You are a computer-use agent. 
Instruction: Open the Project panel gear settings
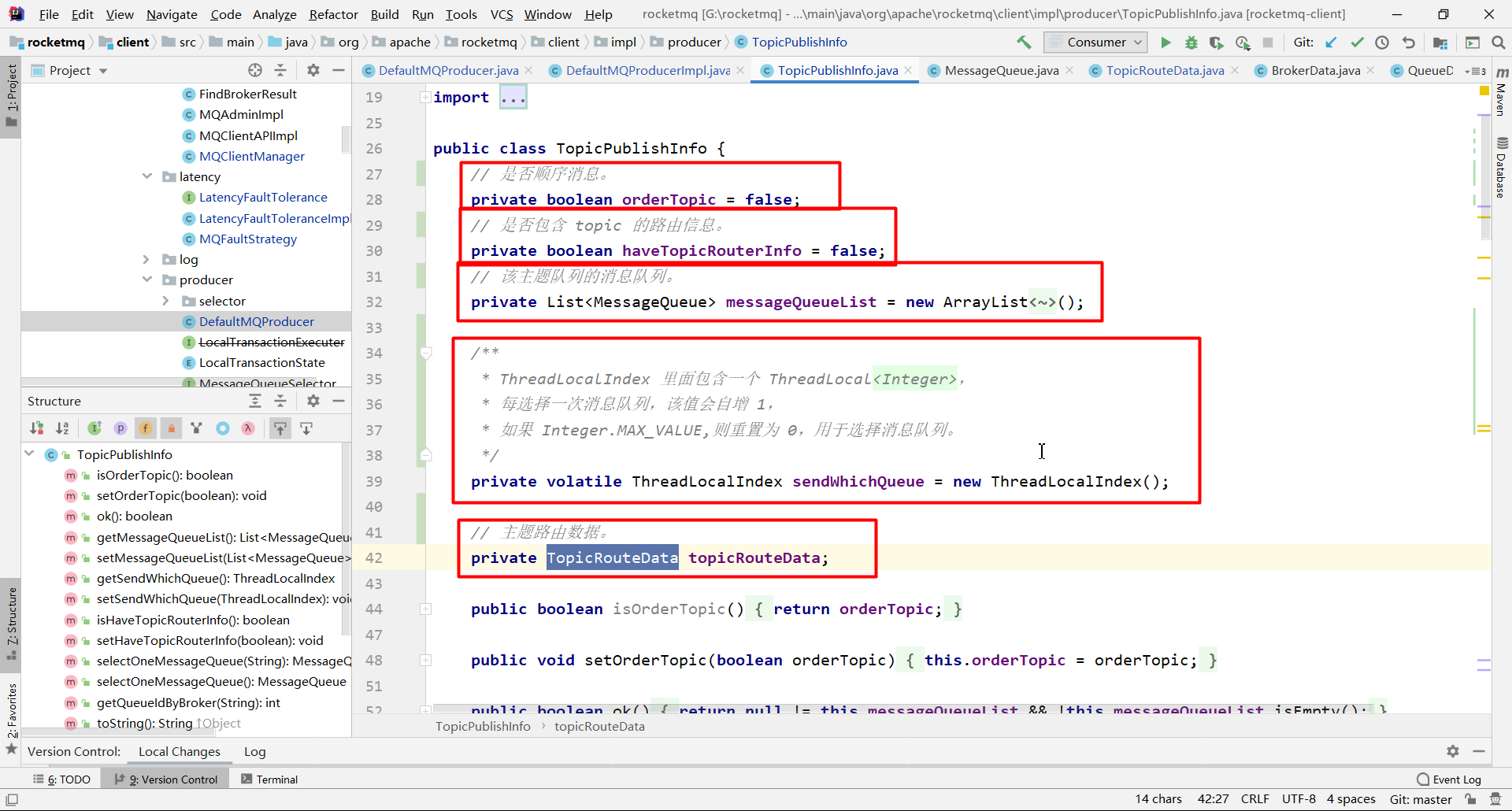coord(313,70)
